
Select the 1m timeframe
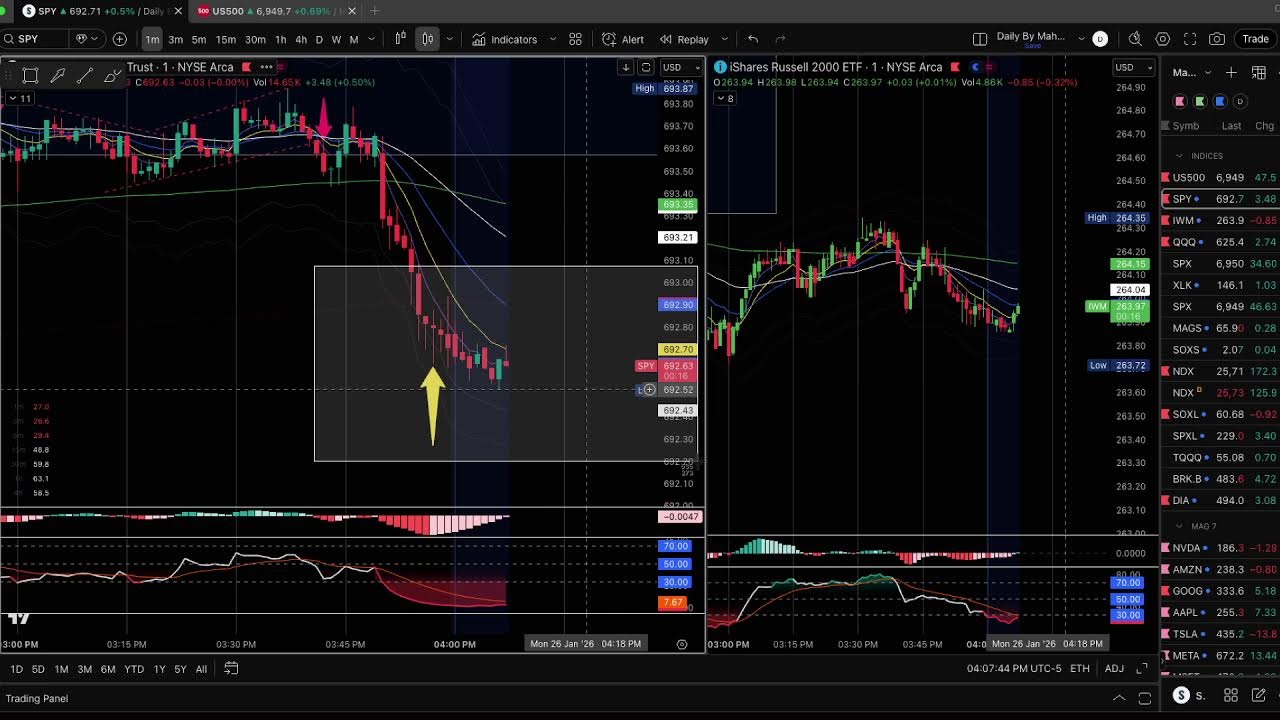pos(152,39)
